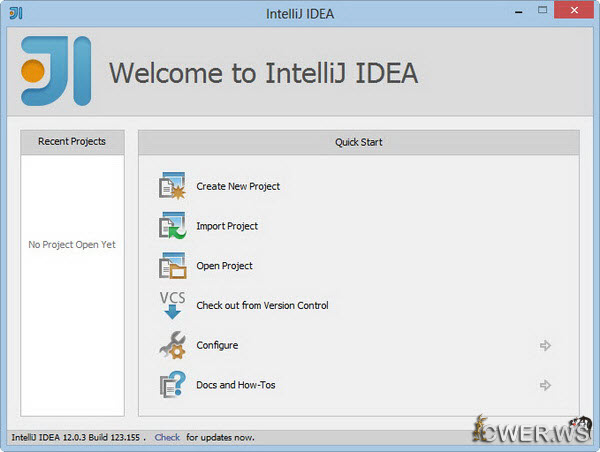Click the large IntelliJ IDEA logo
600x452 pixels.
[56, 71]
